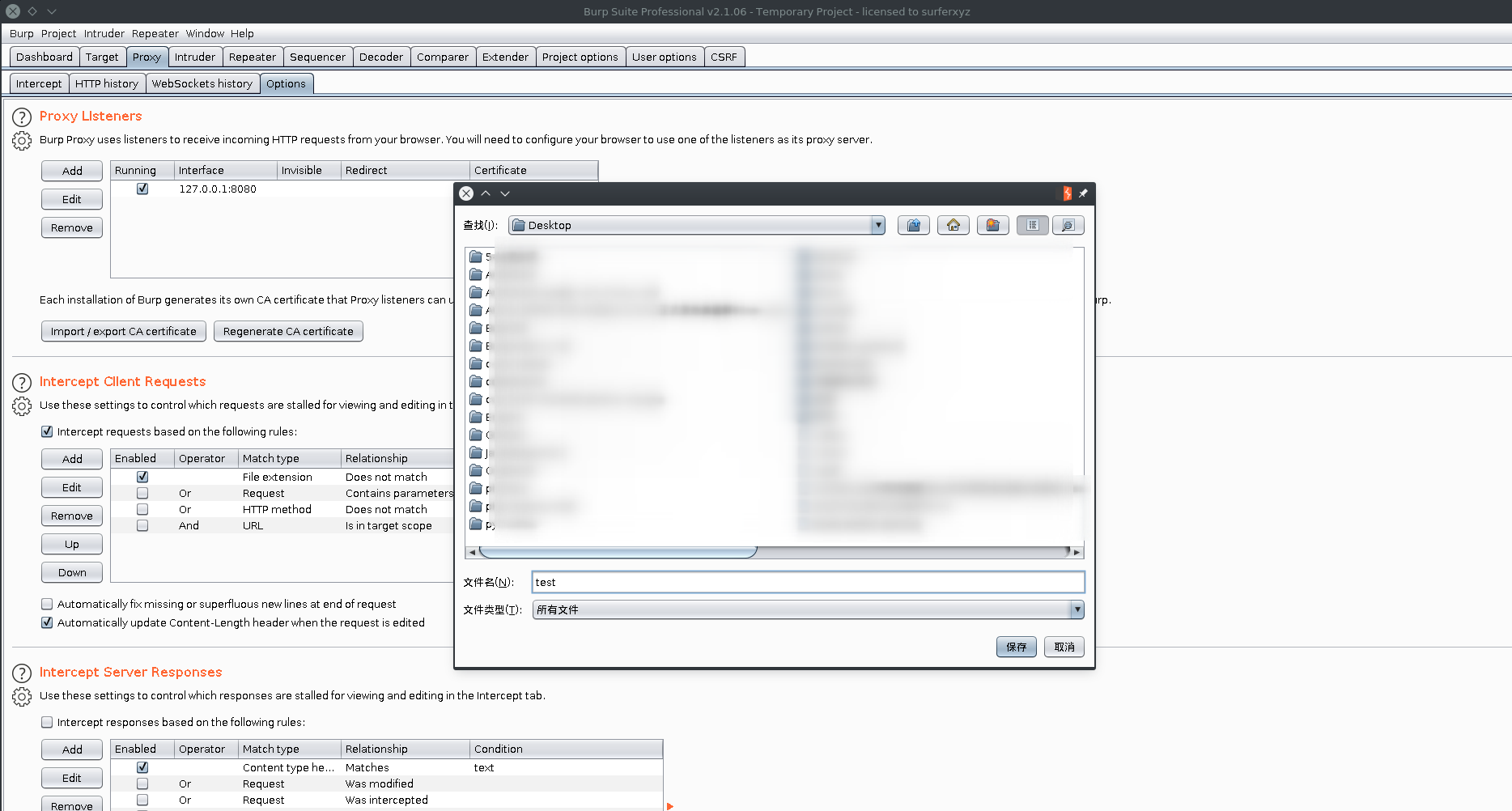Enable the HTTP method rule checkbox

click(x=142, y=509)
